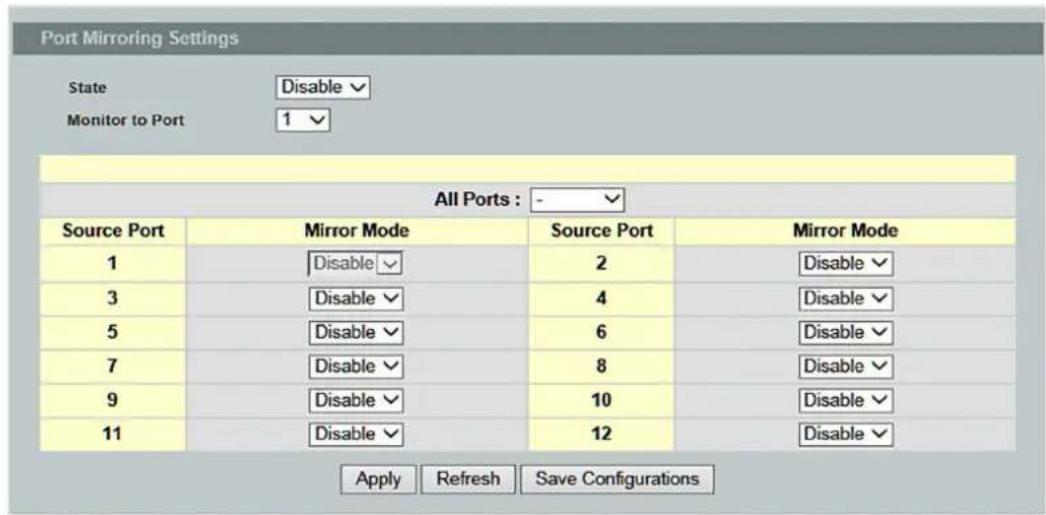
Task: Open Mirror Mode dropdown for port 1
Action: 356,264
